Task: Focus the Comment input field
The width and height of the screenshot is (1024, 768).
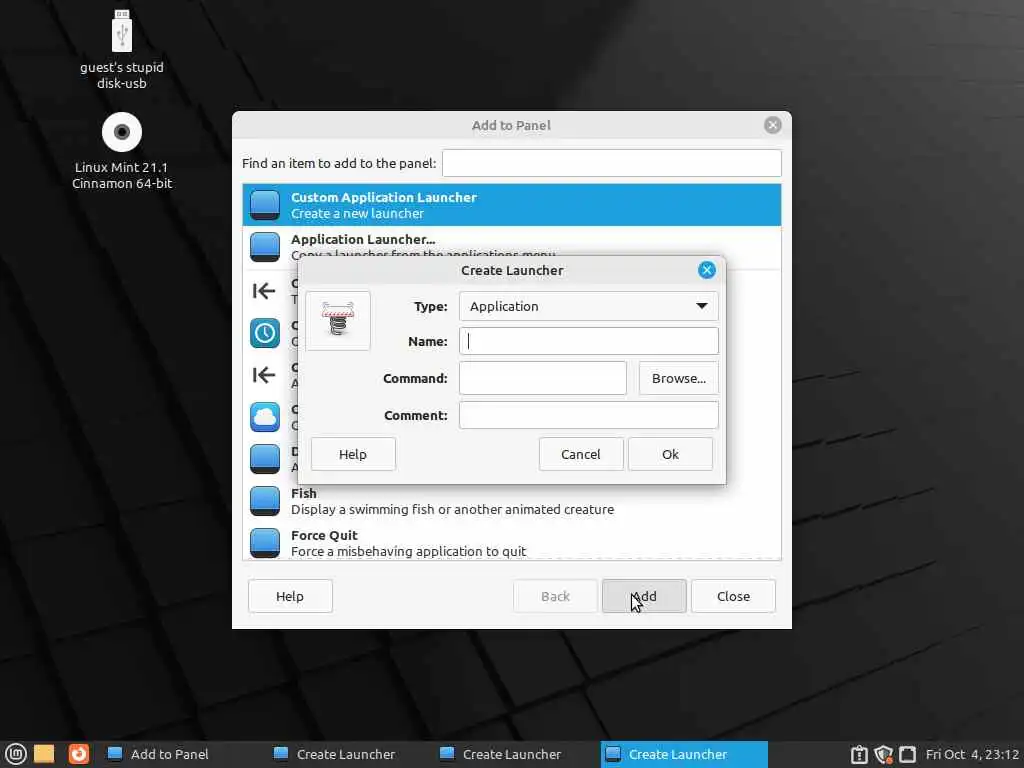Action: tap(588, 415)
